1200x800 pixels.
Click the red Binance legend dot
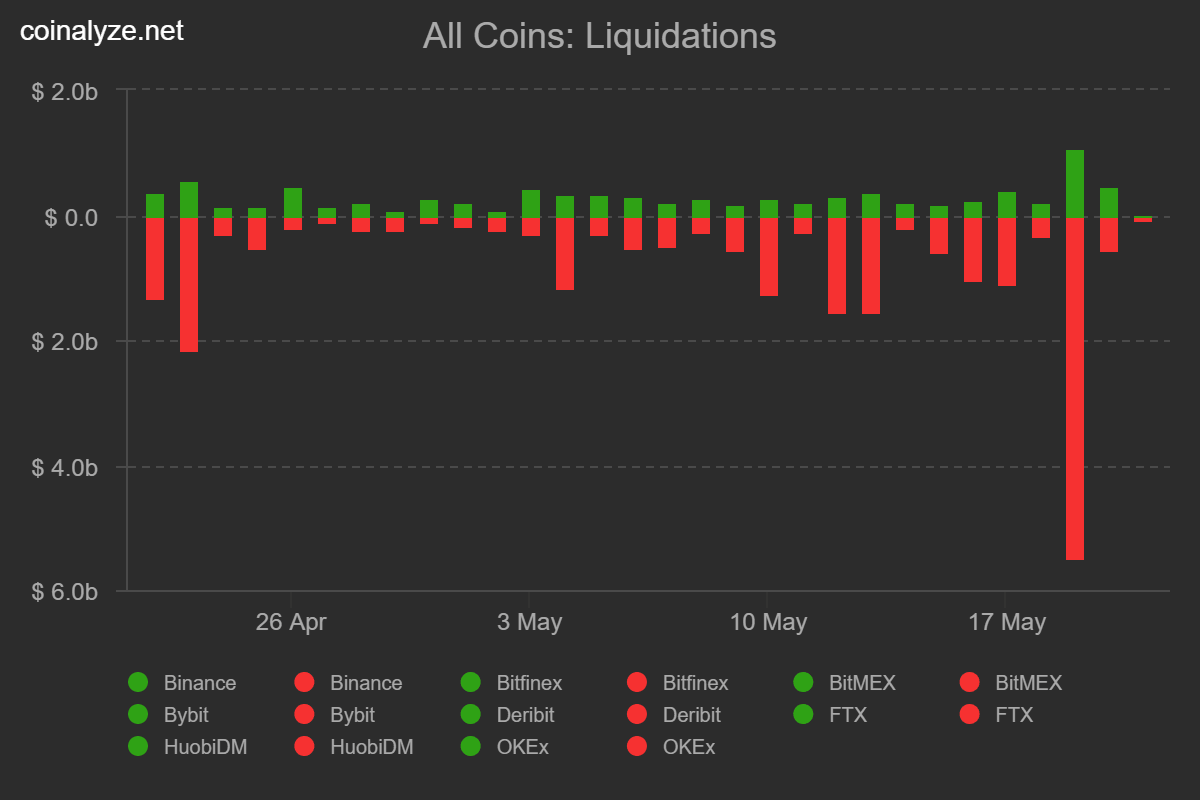305,683
